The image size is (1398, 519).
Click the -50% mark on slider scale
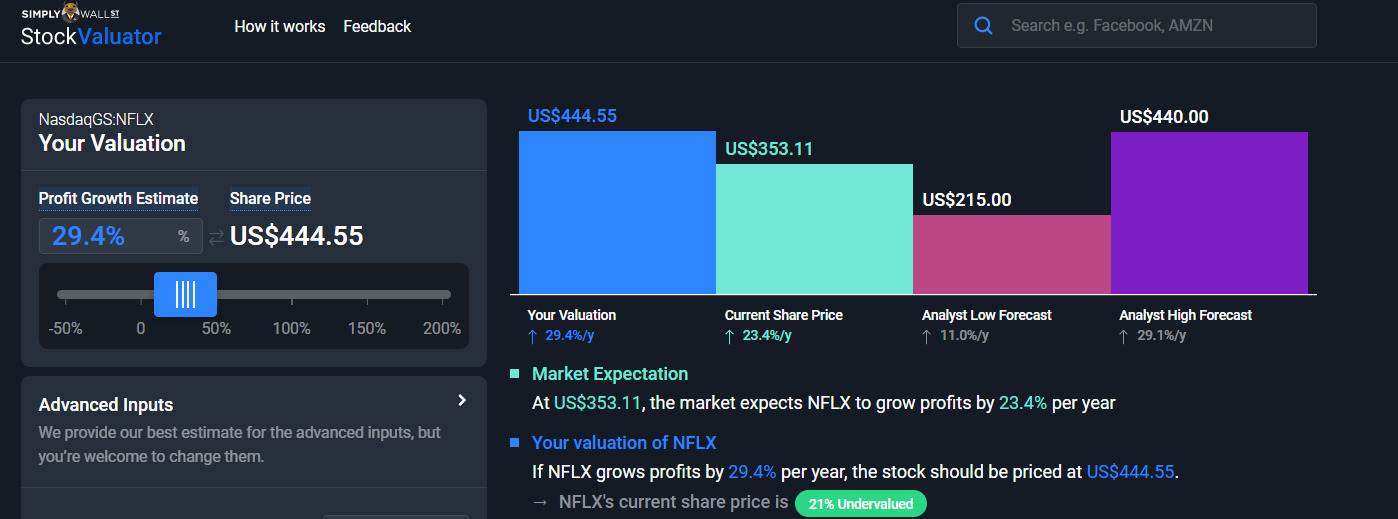pos(66,329)
